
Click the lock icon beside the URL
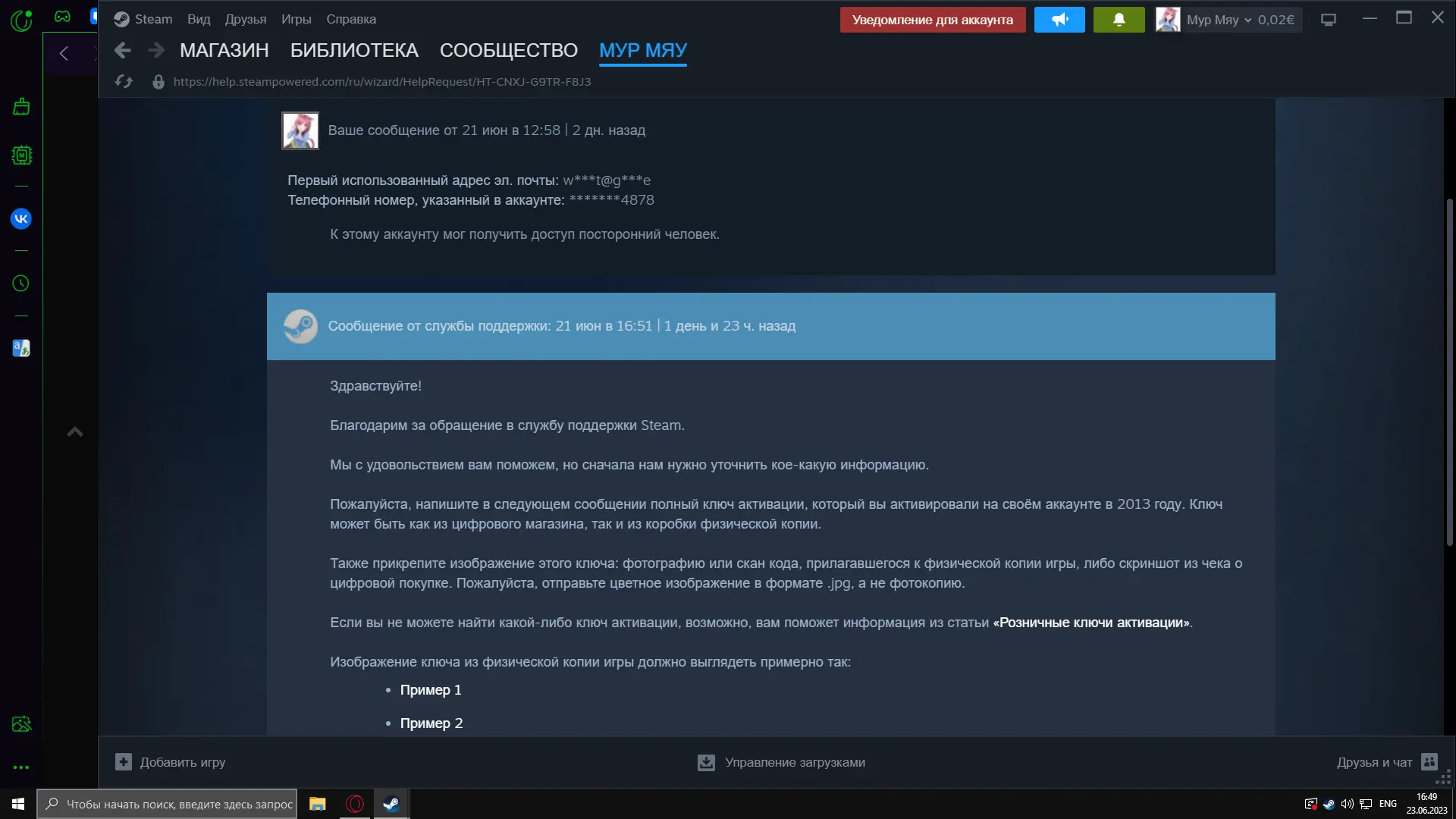pos(158,82)
